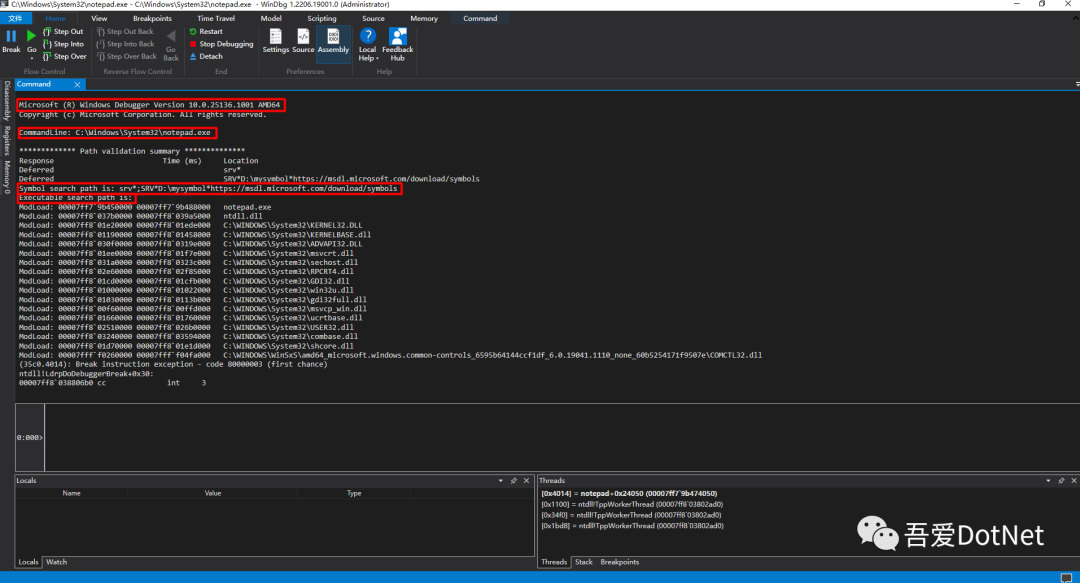Click Step Out in Flow Control
1080x583 pixels.
63,32
